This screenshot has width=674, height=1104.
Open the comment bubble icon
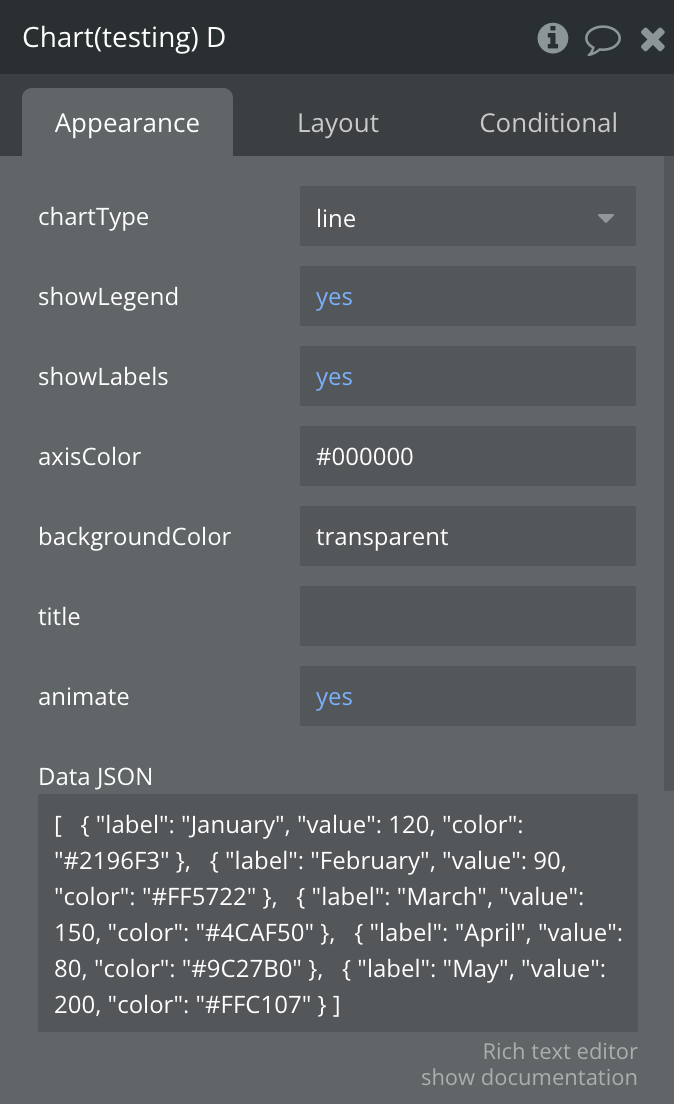(x=603, y=39)
